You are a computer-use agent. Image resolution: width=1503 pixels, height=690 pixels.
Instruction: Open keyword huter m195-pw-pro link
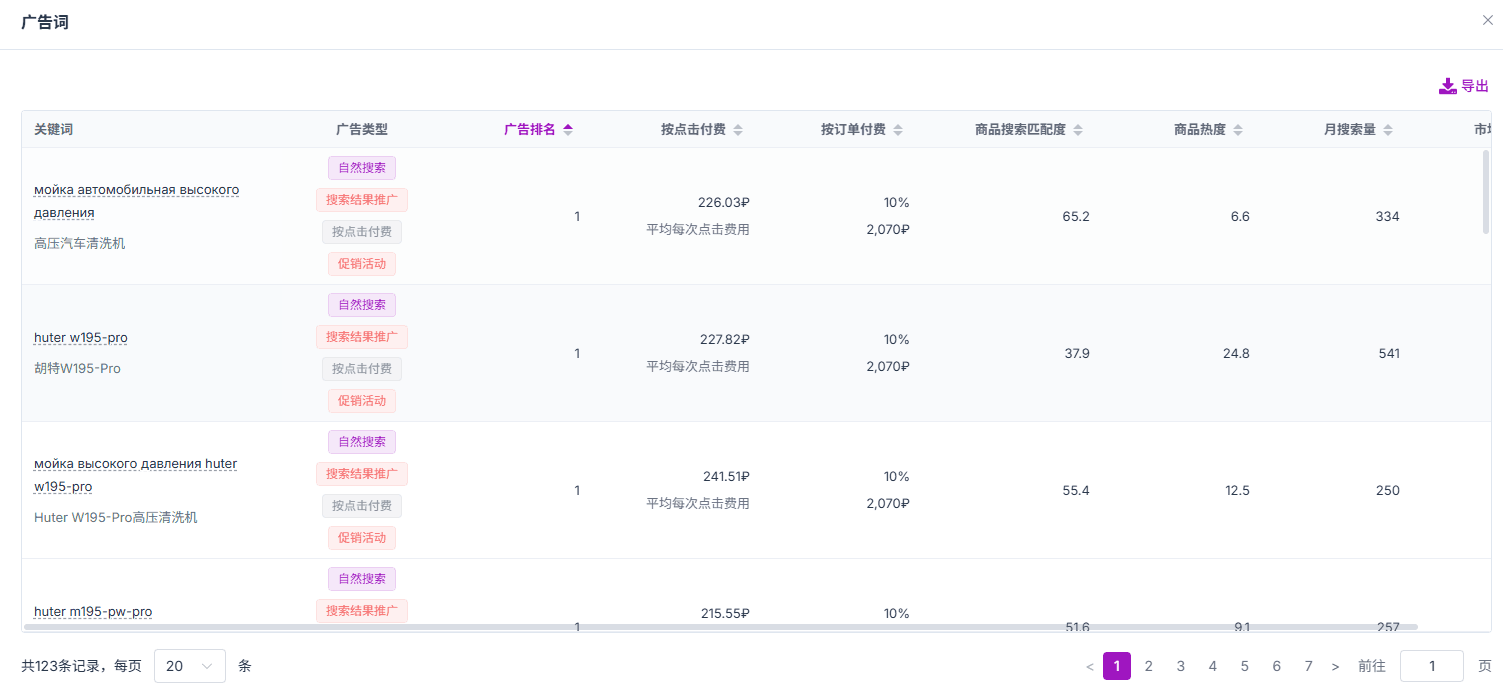point(93,612)
